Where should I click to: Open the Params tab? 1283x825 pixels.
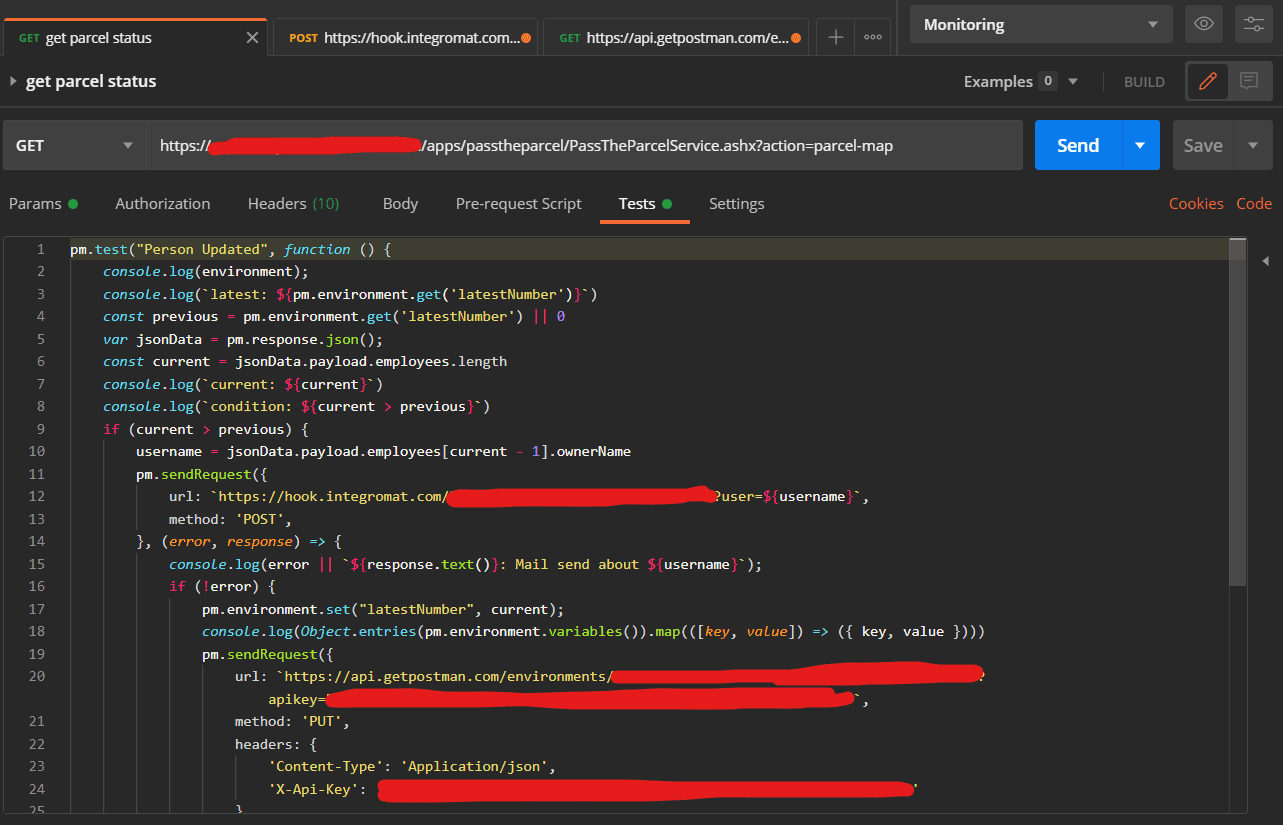click(x=43, y=204)
